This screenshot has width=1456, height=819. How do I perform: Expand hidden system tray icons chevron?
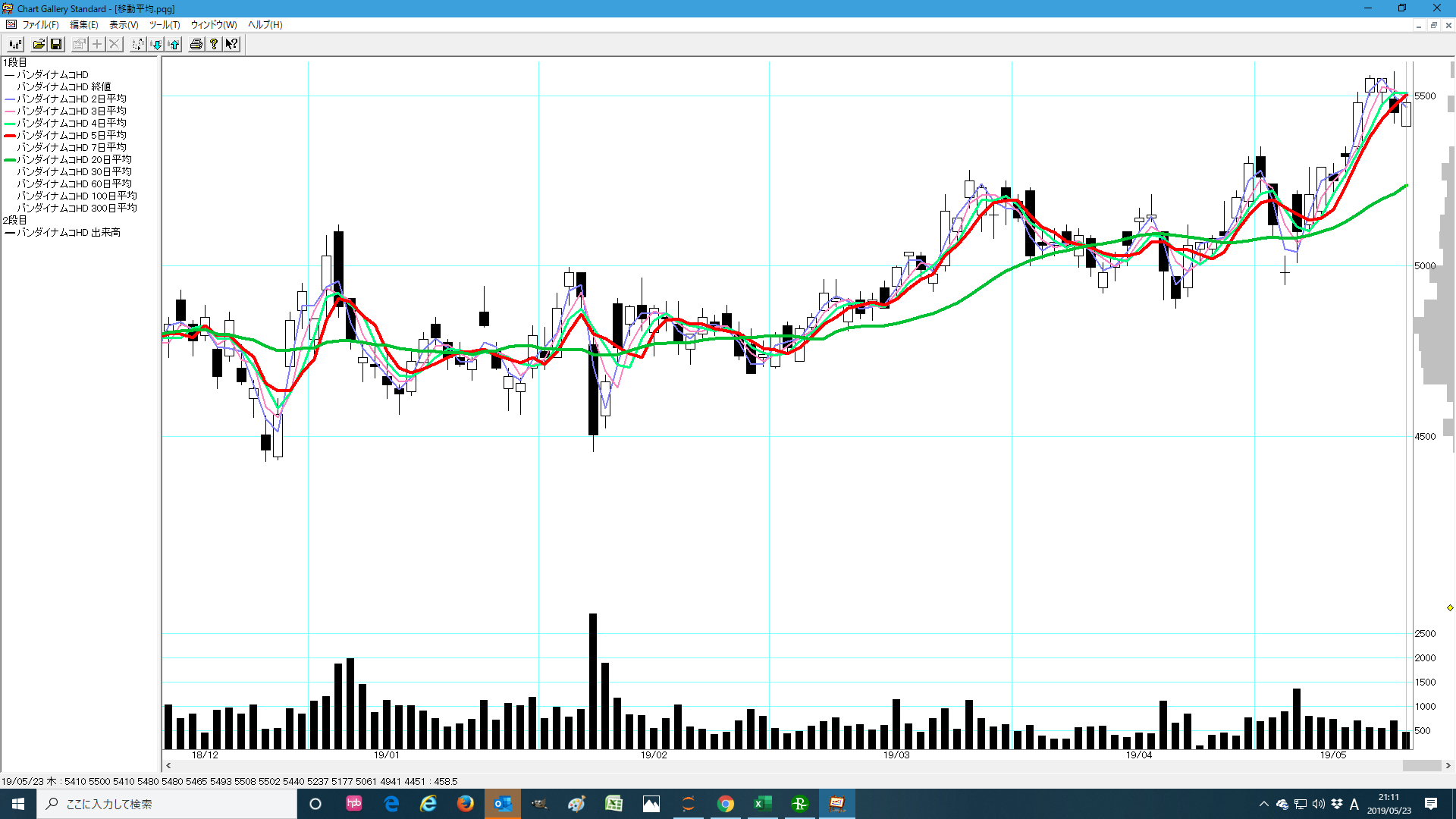coord(1263,804)
